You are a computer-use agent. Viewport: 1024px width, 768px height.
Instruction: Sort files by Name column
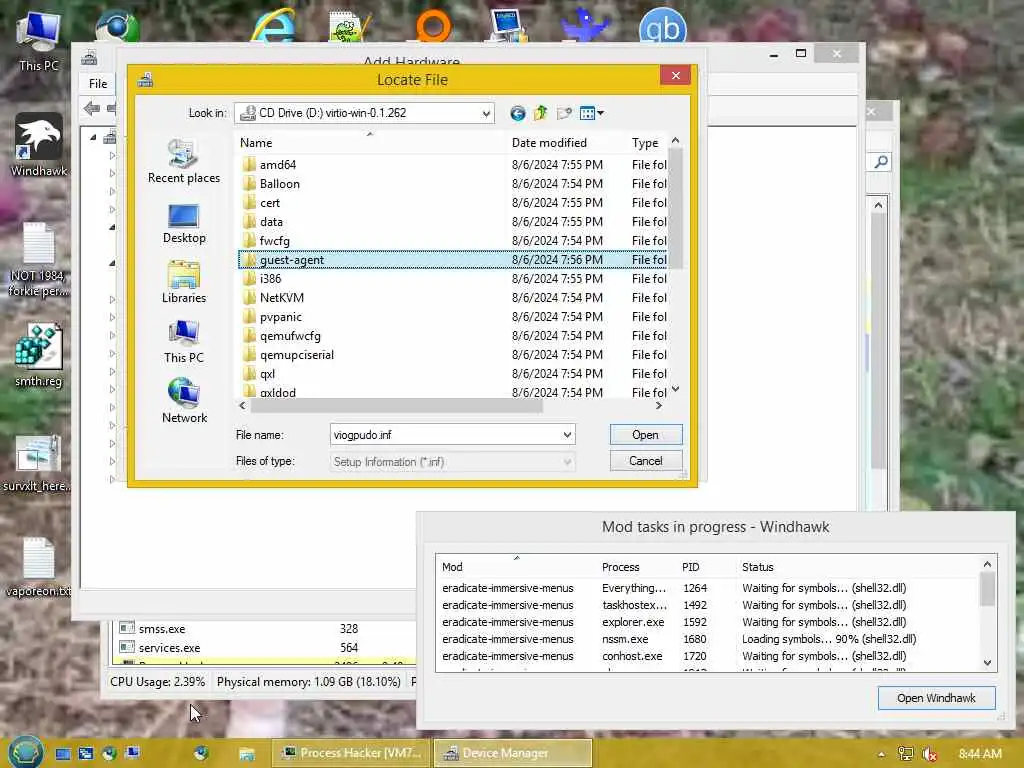(x=371, y=142)
